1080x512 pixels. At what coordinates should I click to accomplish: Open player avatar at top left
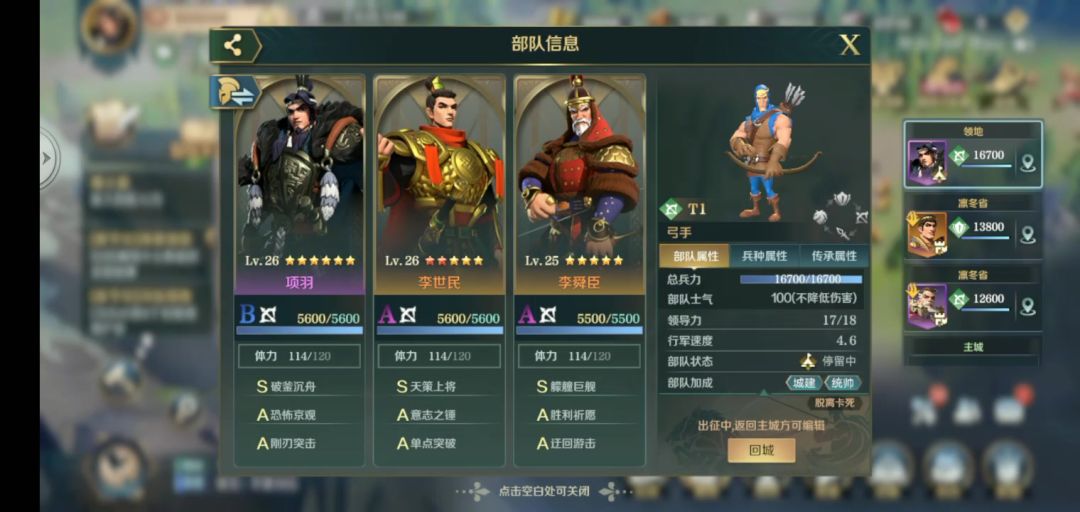click(107, 28)
